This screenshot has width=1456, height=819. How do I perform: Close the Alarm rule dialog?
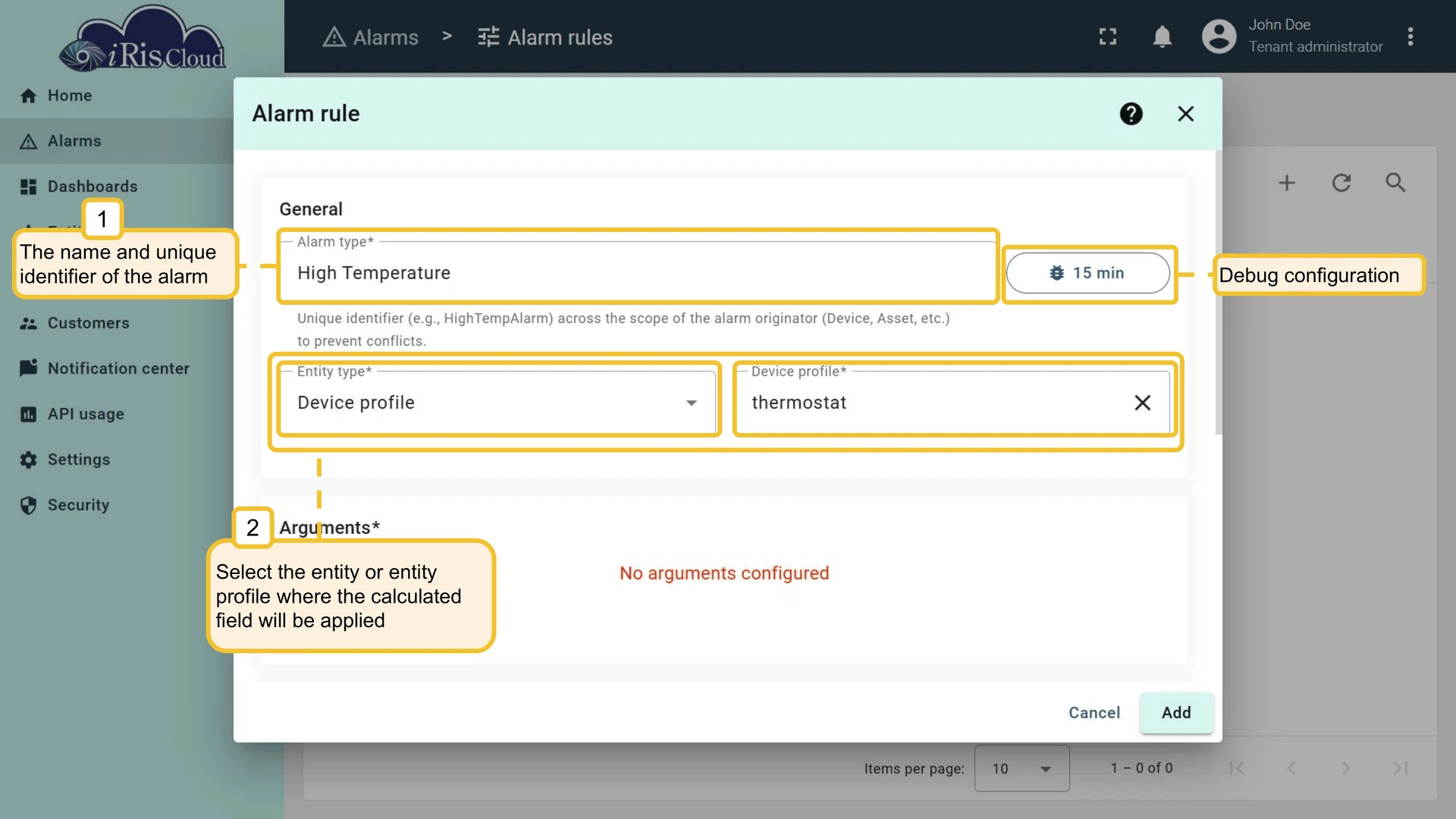coord(1185,114)
